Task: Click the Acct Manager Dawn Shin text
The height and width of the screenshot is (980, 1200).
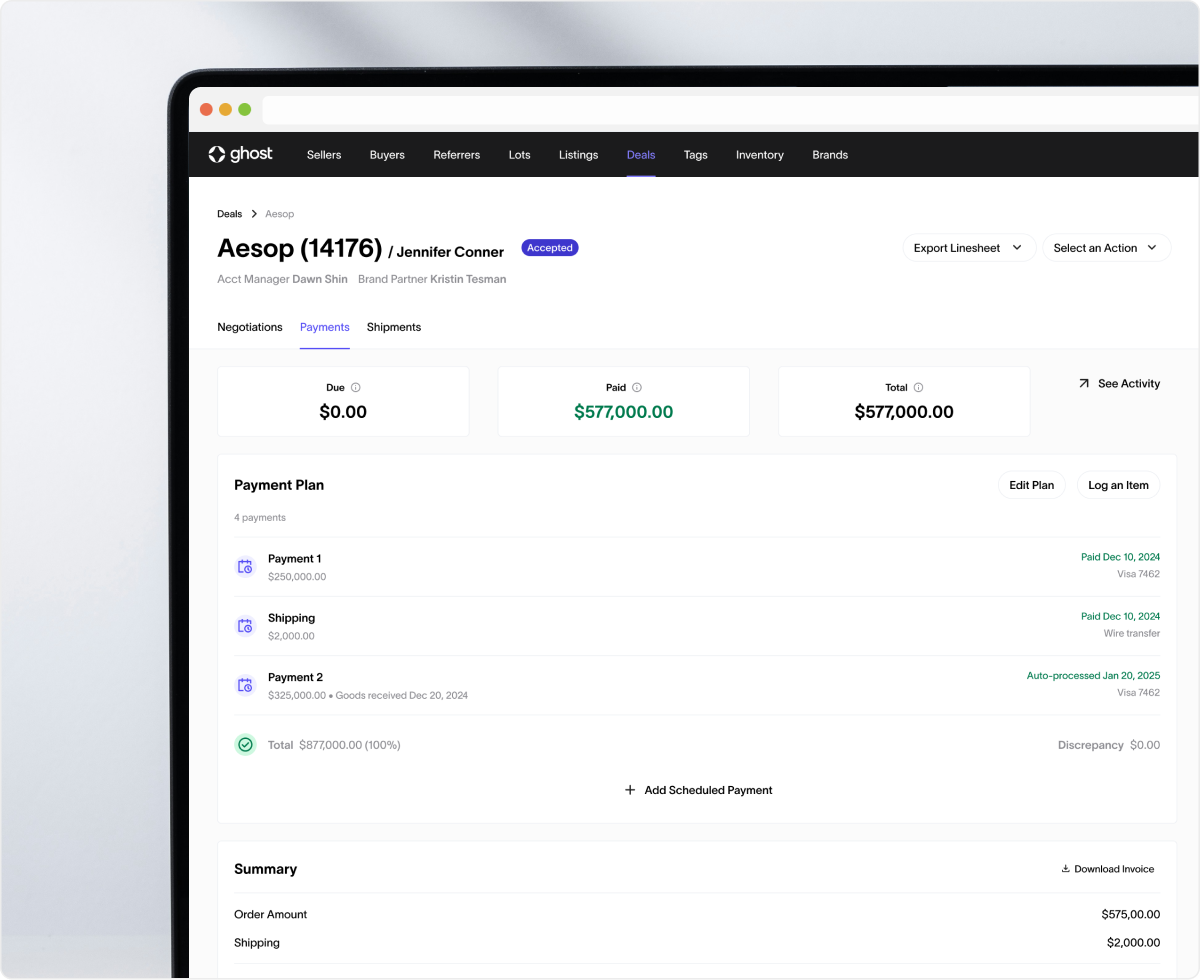Action: click(282, 279)
